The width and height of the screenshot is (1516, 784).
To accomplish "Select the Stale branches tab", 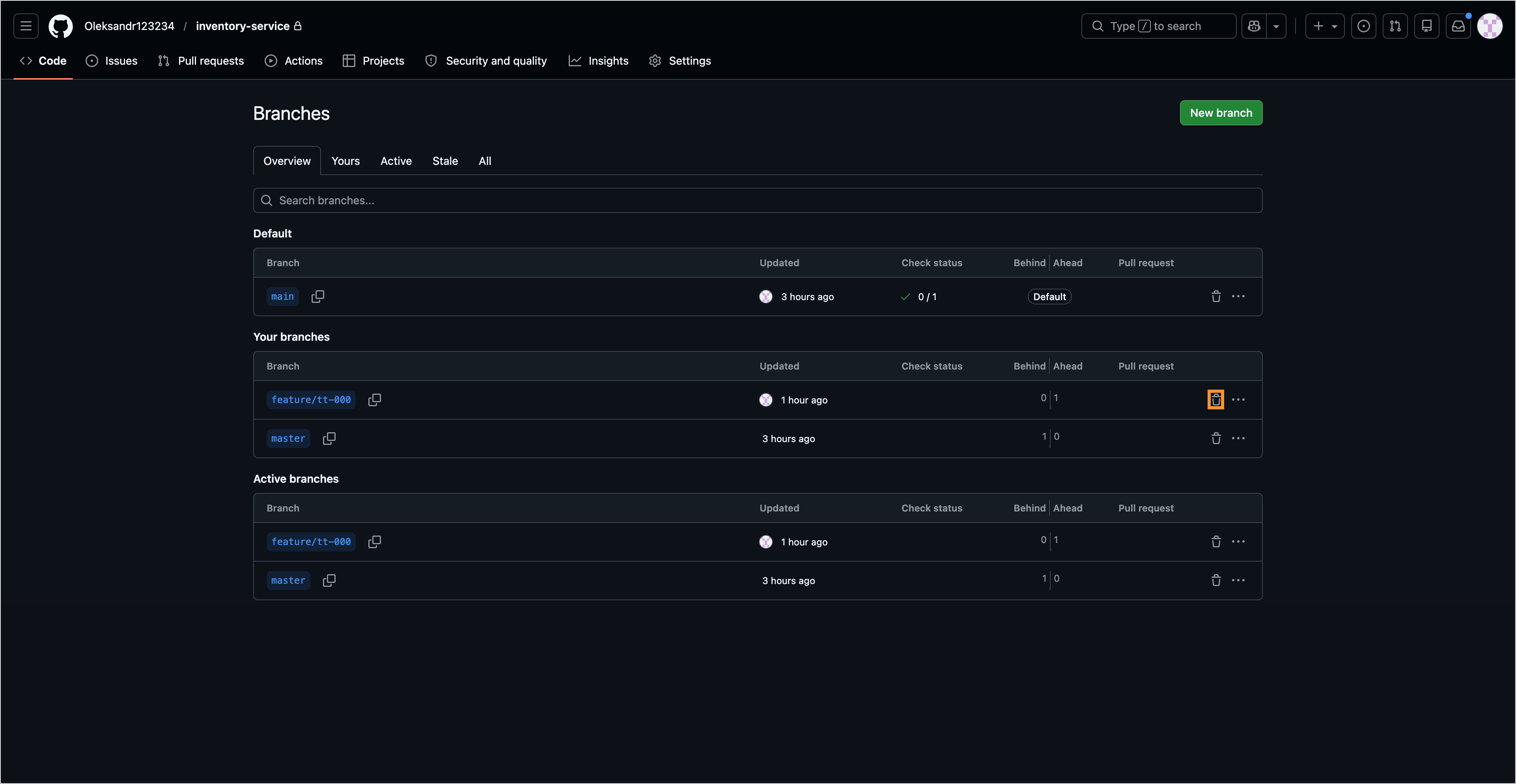I will pos(445,161).
